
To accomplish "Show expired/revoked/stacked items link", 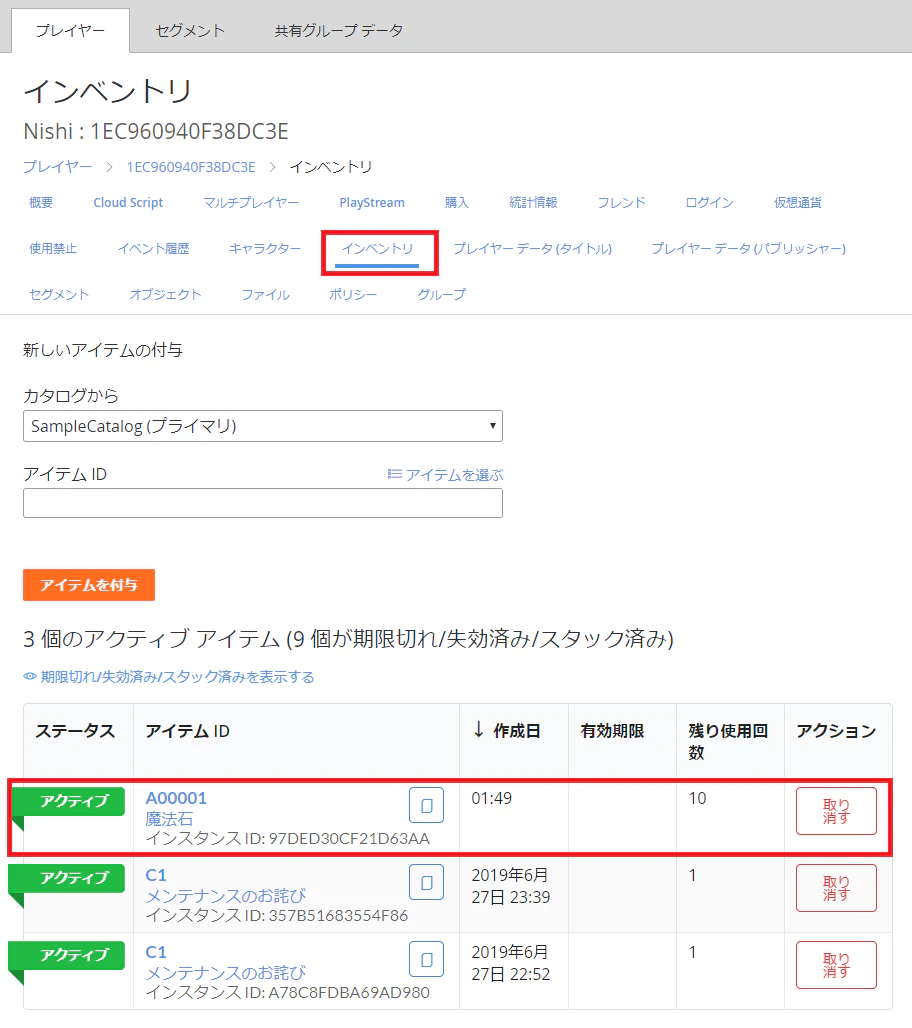I will pyautogui.click(x=169, y=677).
